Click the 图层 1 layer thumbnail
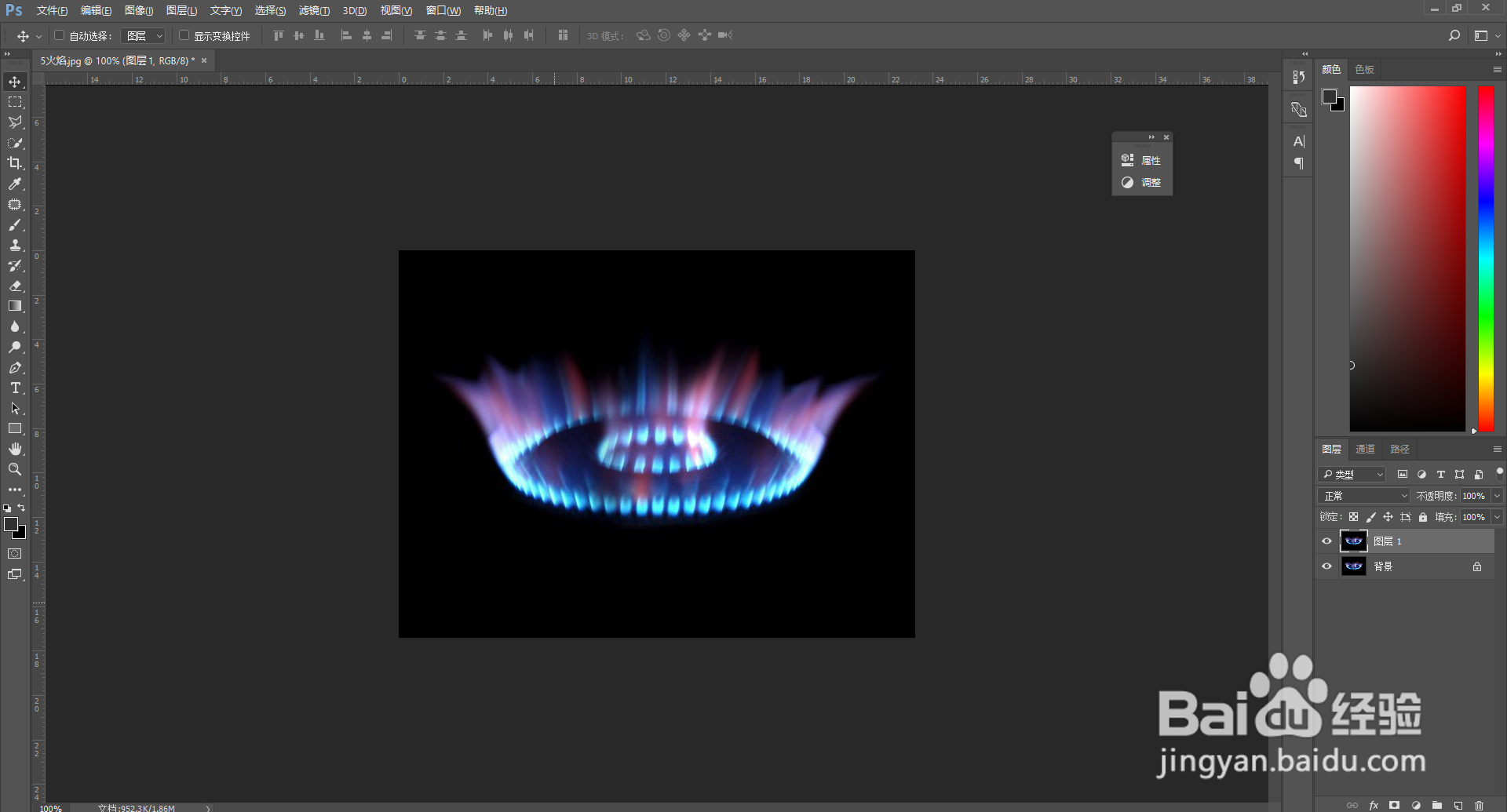Viewport: 1507px width, 812px height. (1353, 541)
